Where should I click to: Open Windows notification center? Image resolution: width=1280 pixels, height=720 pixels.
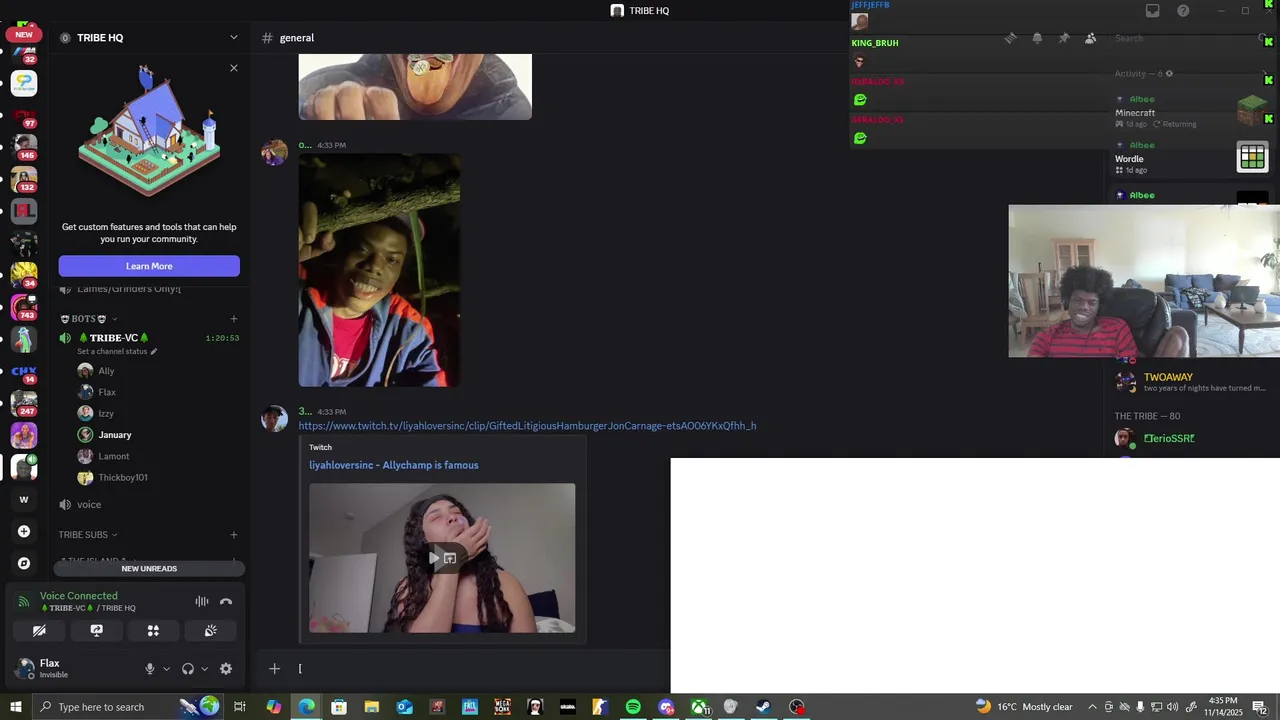tap(1259, 707)
